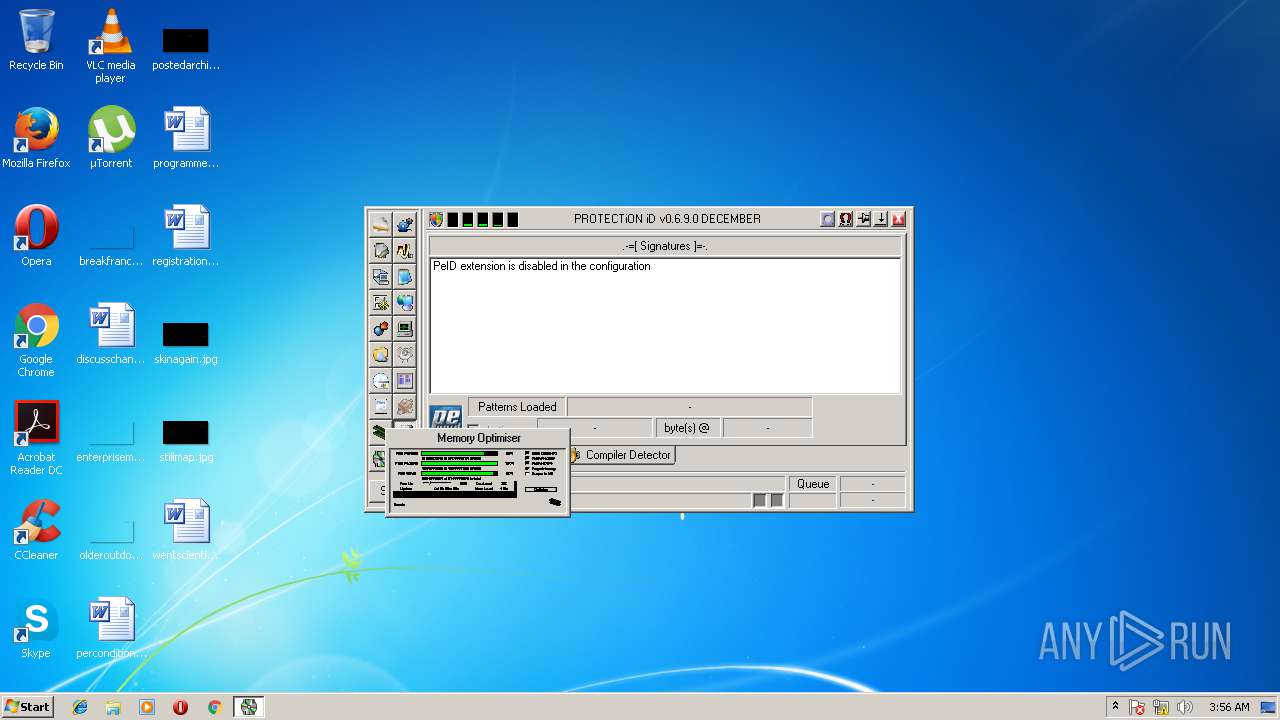Select stillmap.jpg file on desktop

point(186,439)
